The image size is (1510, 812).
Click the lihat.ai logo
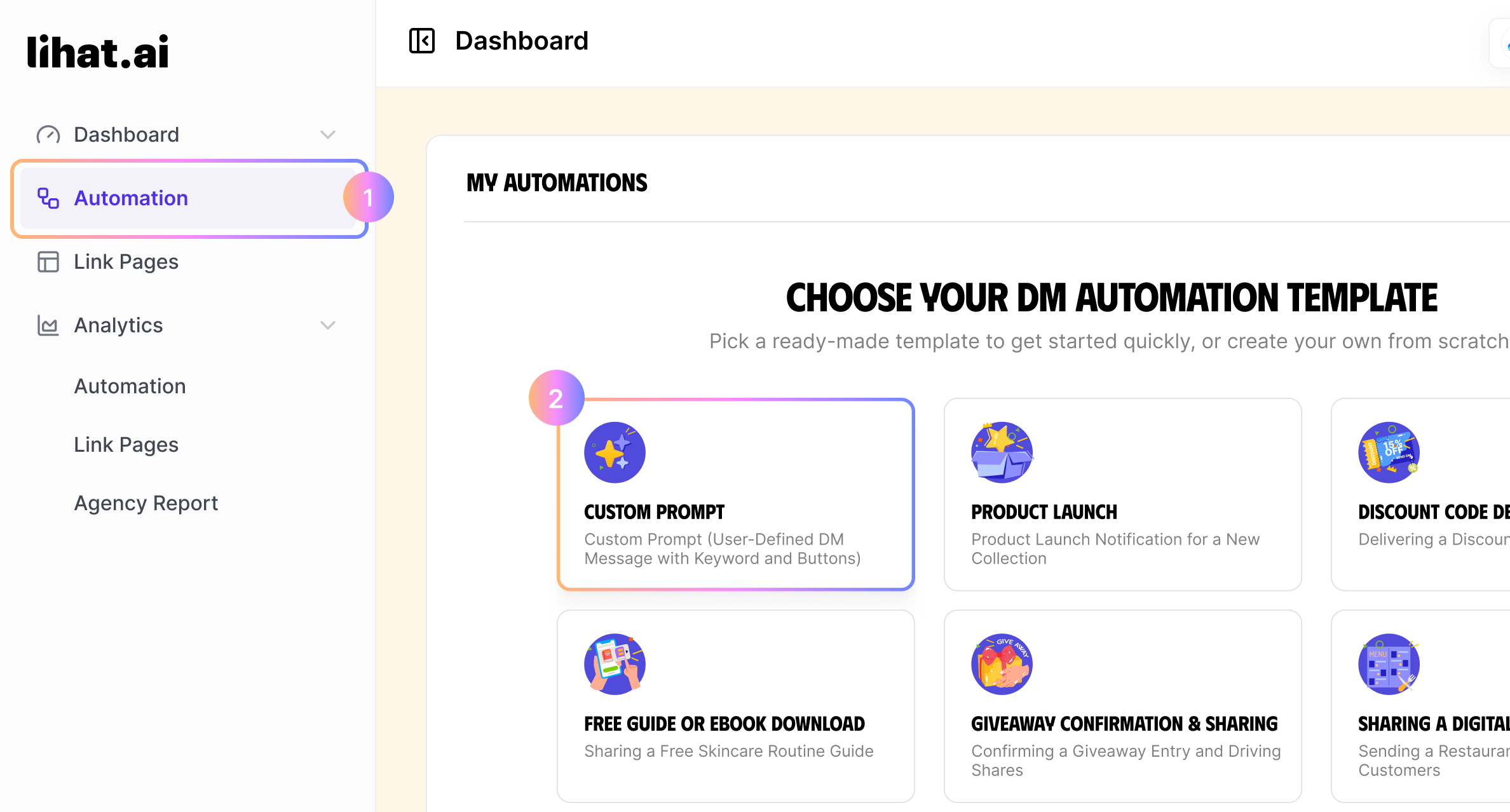coord(98,52)
